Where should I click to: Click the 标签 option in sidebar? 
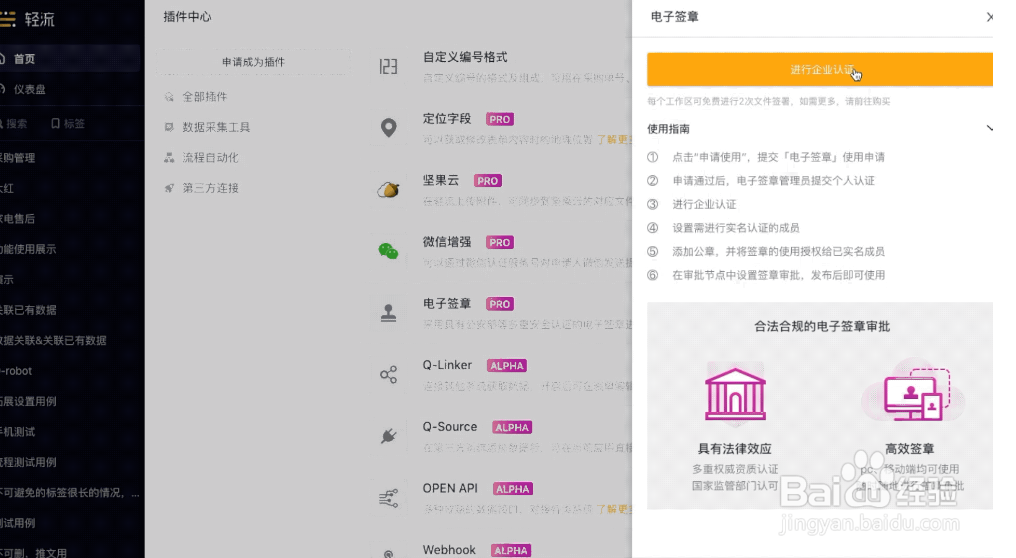(x=68, y=123)
